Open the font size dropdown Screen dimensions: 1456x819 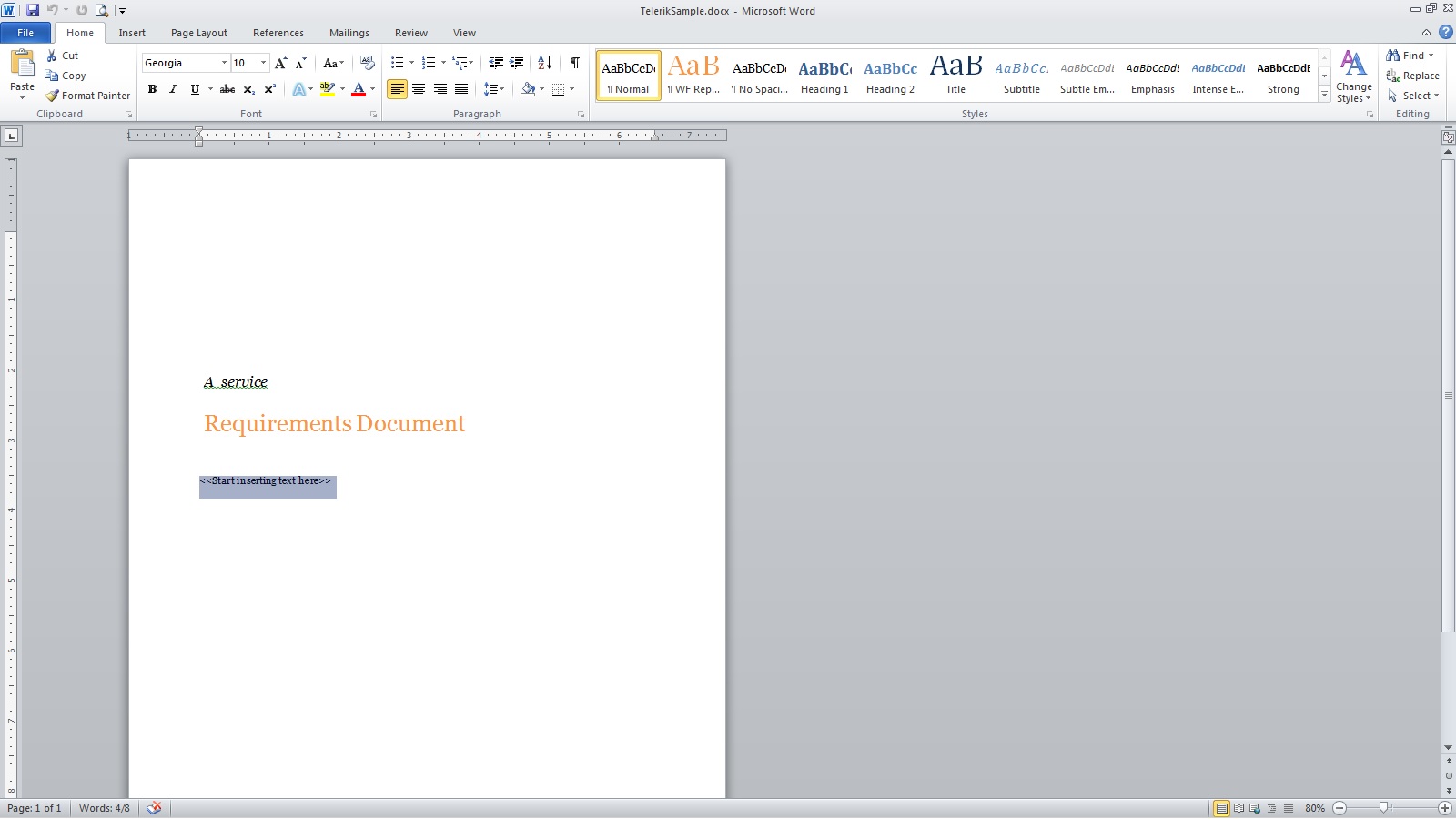point(264,63)
